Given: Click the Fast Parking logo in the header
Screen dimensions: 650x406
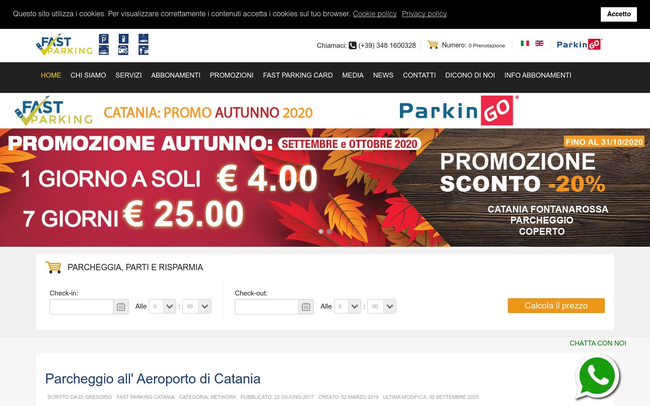Looking at the screenshot, I should click(64, 45).
